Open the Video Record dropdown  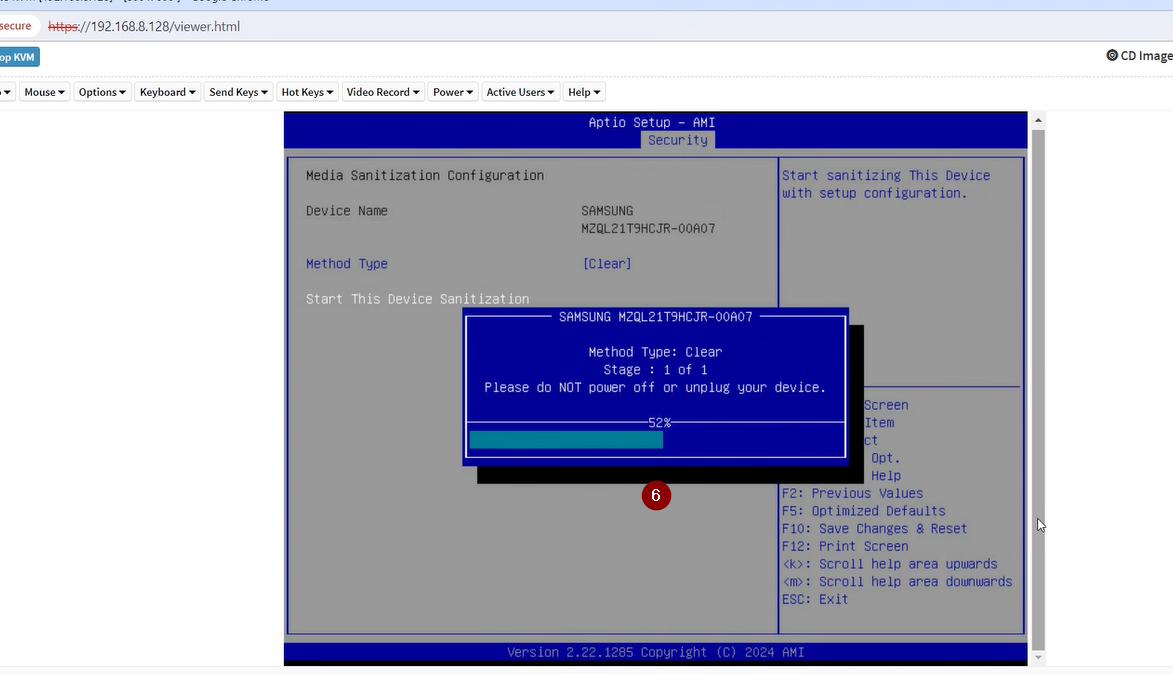382,92
